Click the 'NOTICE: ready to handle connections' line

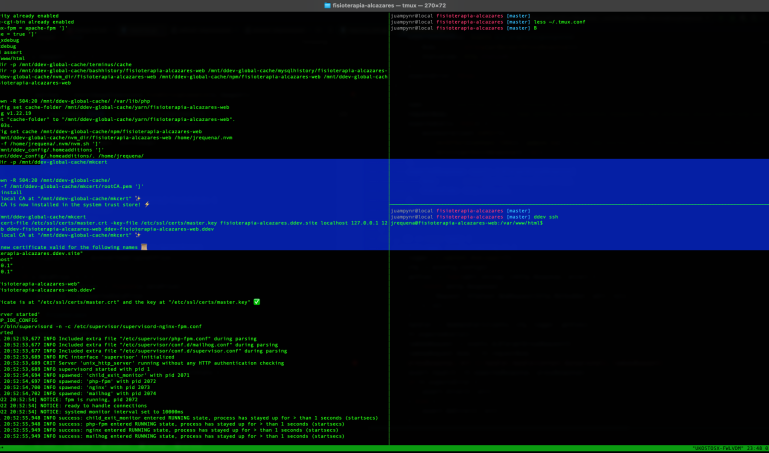coord(74,405)
